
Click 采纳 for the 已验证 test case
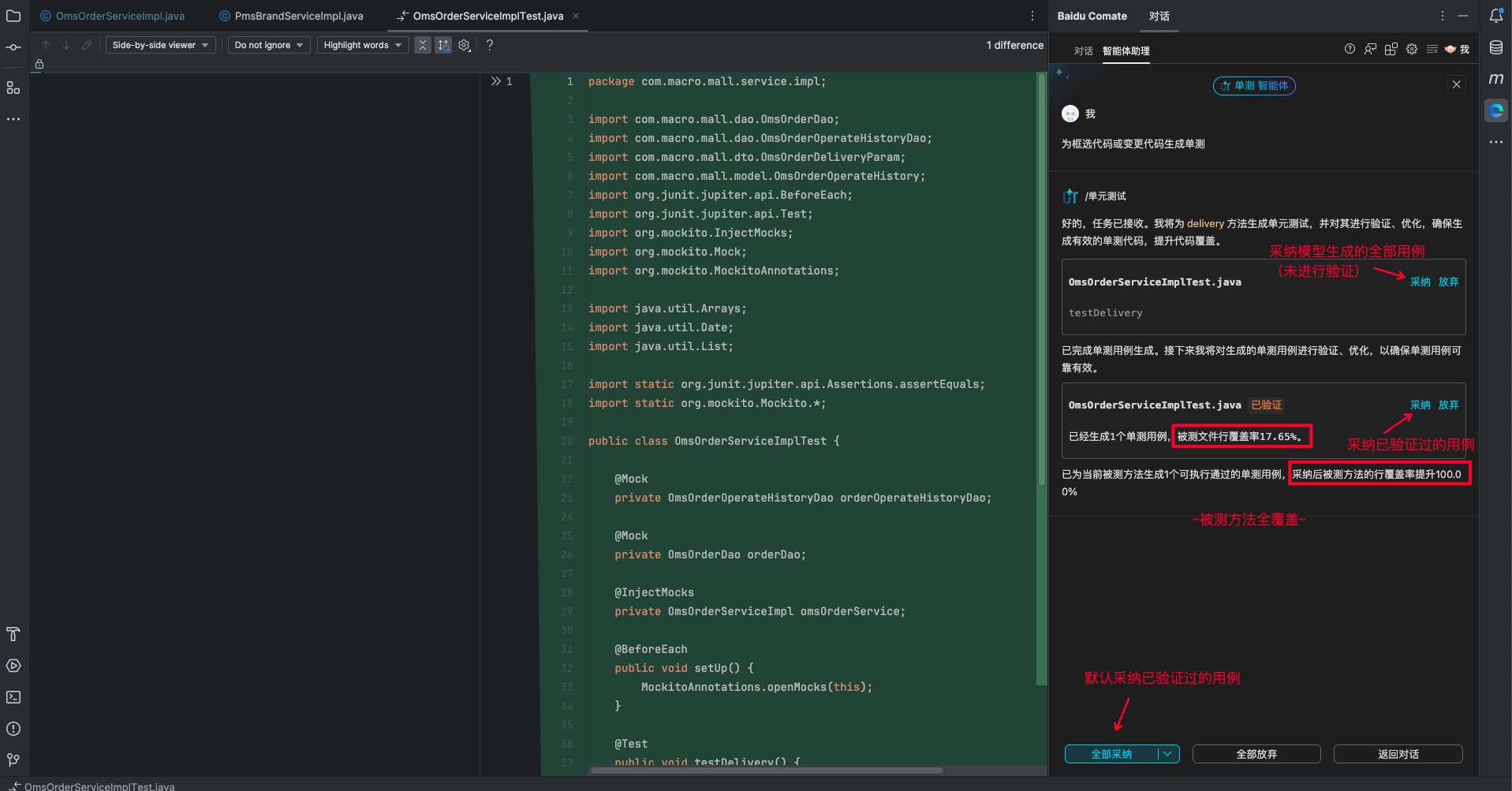(x=1421, y=405)
